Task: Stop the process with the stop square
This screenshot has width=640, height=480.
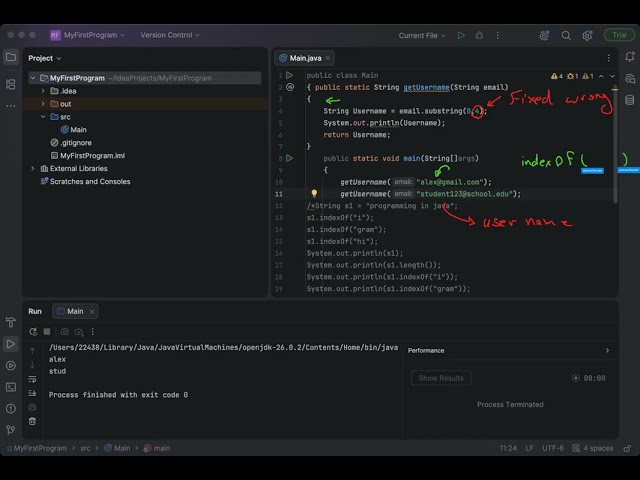Action: pos(47,332)
